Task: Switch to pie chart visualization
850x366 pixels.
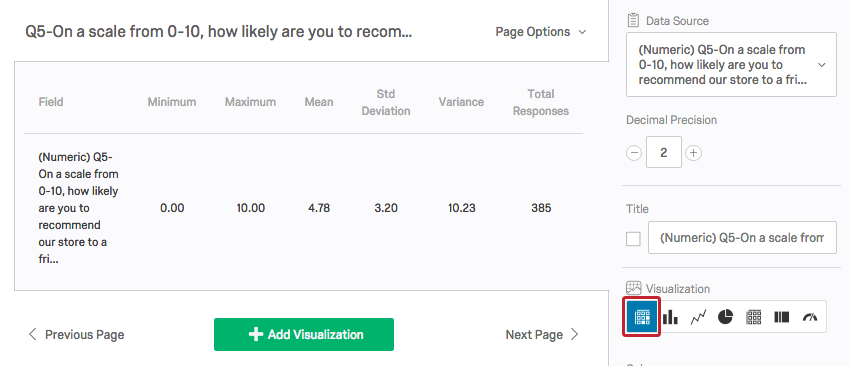Action: [x=726, y=317]
